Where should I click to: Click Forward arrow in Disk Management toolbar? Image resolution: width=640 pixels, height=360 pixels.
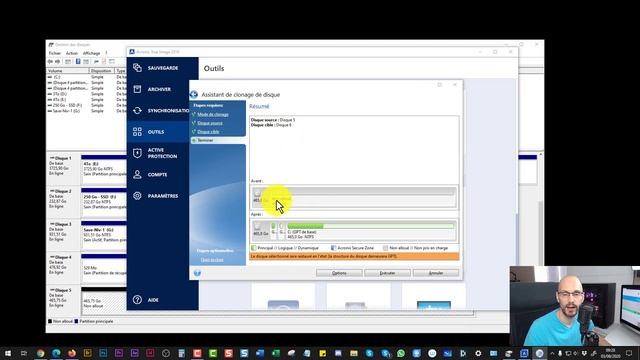tap(58, 62)
